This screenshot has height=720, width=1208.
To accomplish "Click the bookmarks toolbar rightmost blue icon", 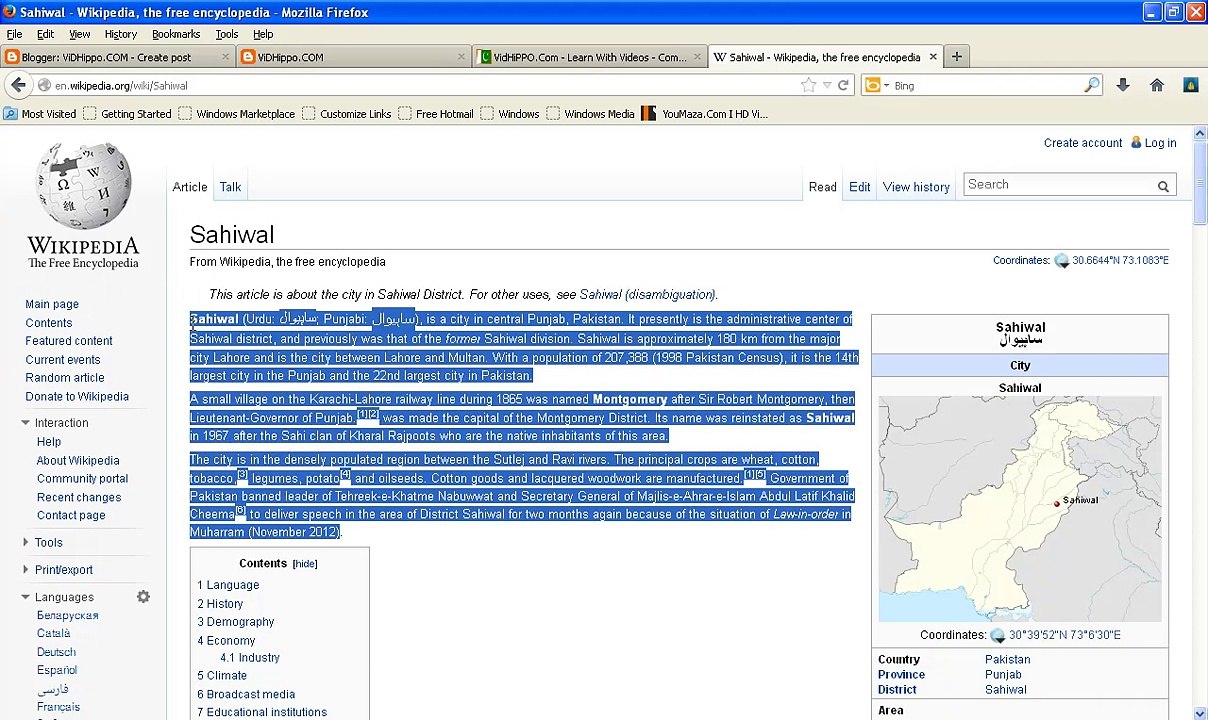I will pos(1190,86).
